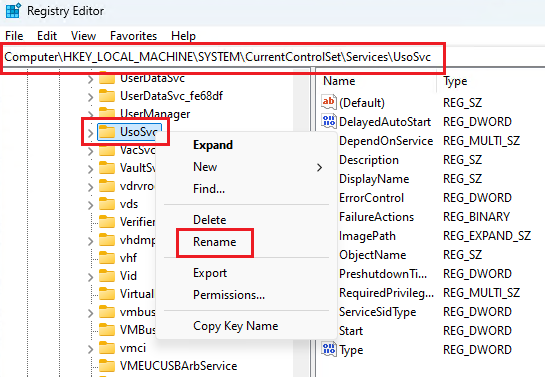Click the DelayedAutoStart DWORD icon
The height and width of the screenshot is (377, 545).
(x=328, y=121)
